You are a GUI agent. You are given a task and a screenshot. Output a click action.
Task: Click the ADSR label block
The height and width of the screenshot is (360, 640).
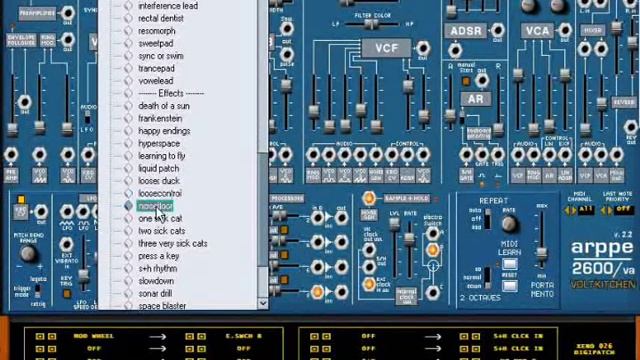[x=466, y=31]
